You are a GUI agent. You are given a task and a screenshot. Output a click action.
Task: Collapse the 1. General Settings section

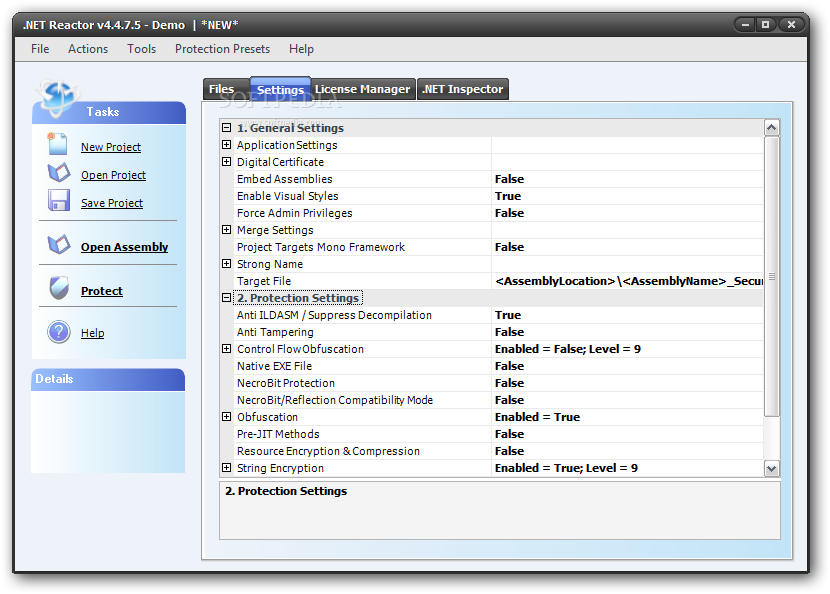pyautogui.click(x=227, y=128)
